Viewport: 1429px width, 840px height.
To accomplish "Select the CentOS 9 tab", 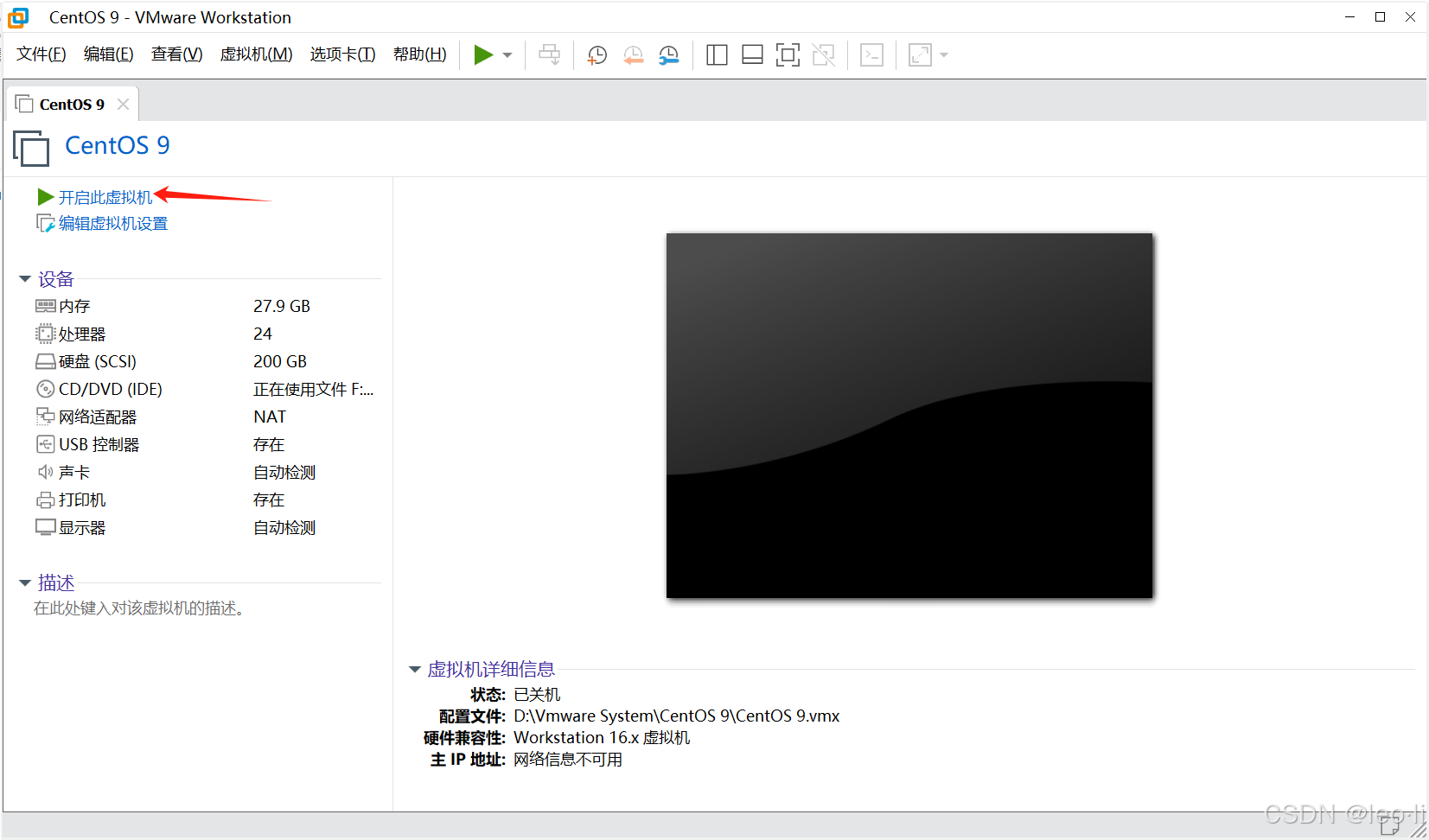I will 72,105.
